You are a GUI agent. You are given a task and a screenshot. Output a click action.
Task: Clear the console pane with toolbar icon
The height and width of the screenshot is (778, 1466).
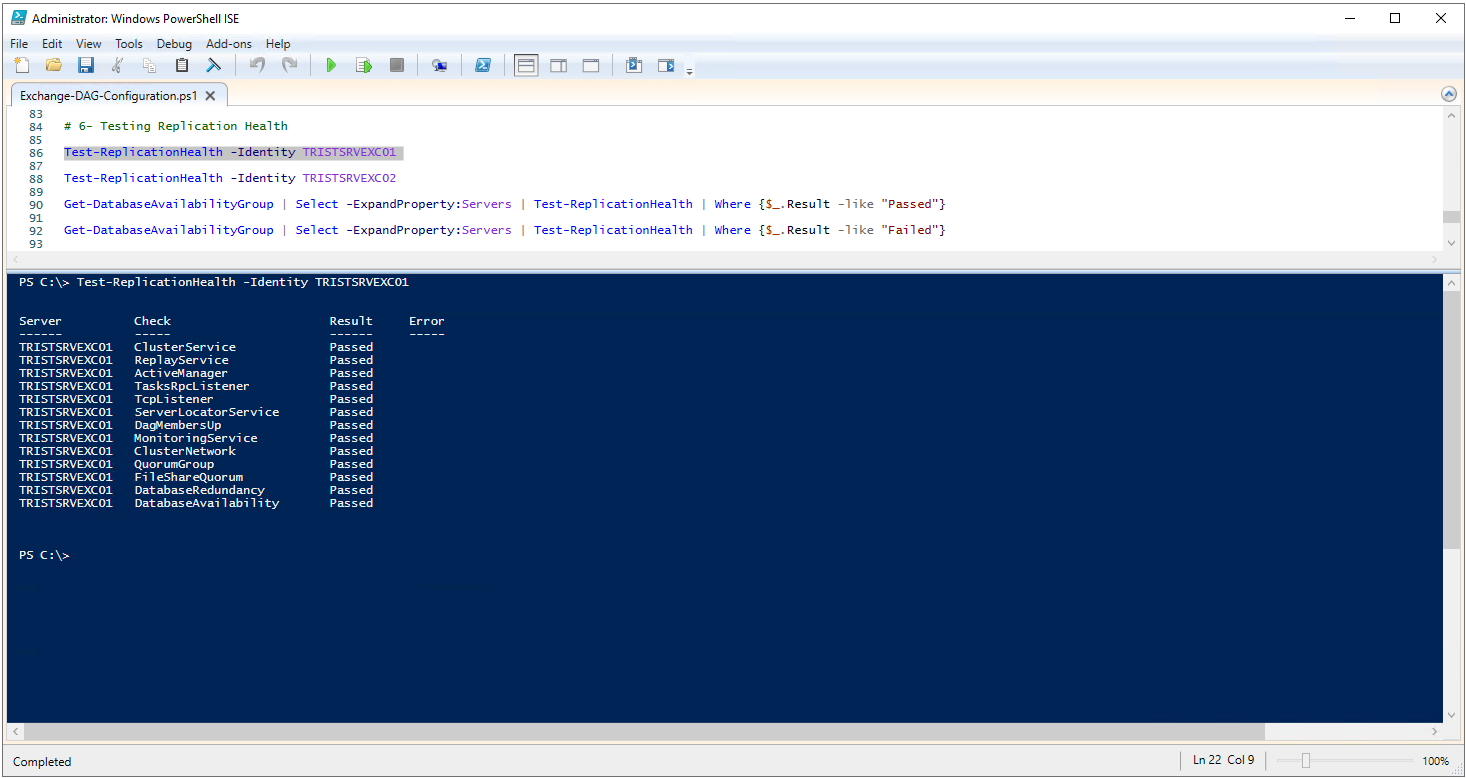[x=214, y=65]
